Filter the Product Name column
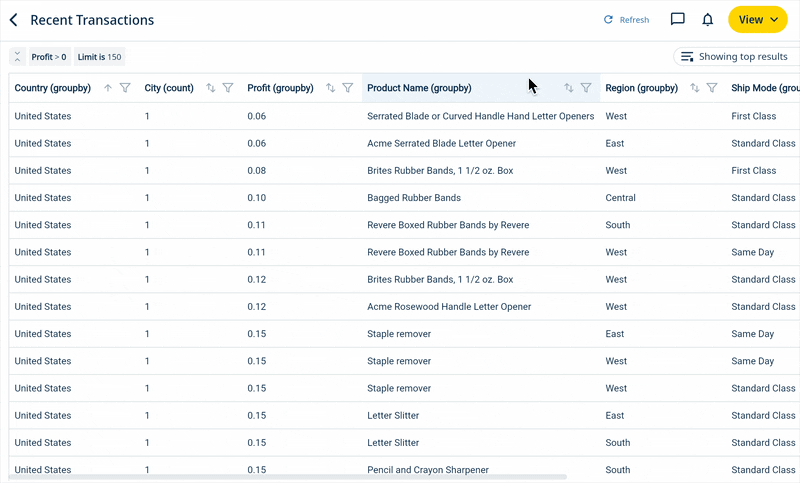Screen dimensions: 800x483 586,88
